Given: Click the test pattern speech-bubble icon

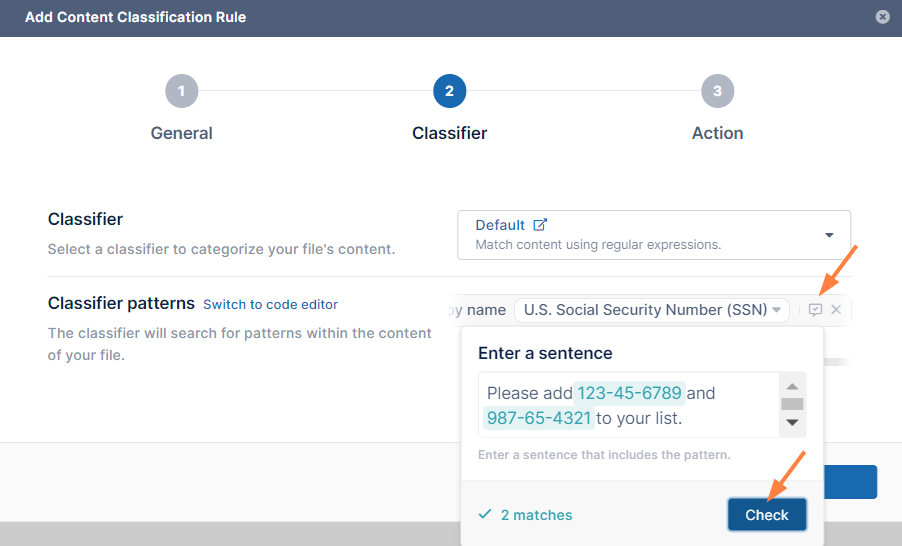Looking at the screenshot, I should point(815,310).
